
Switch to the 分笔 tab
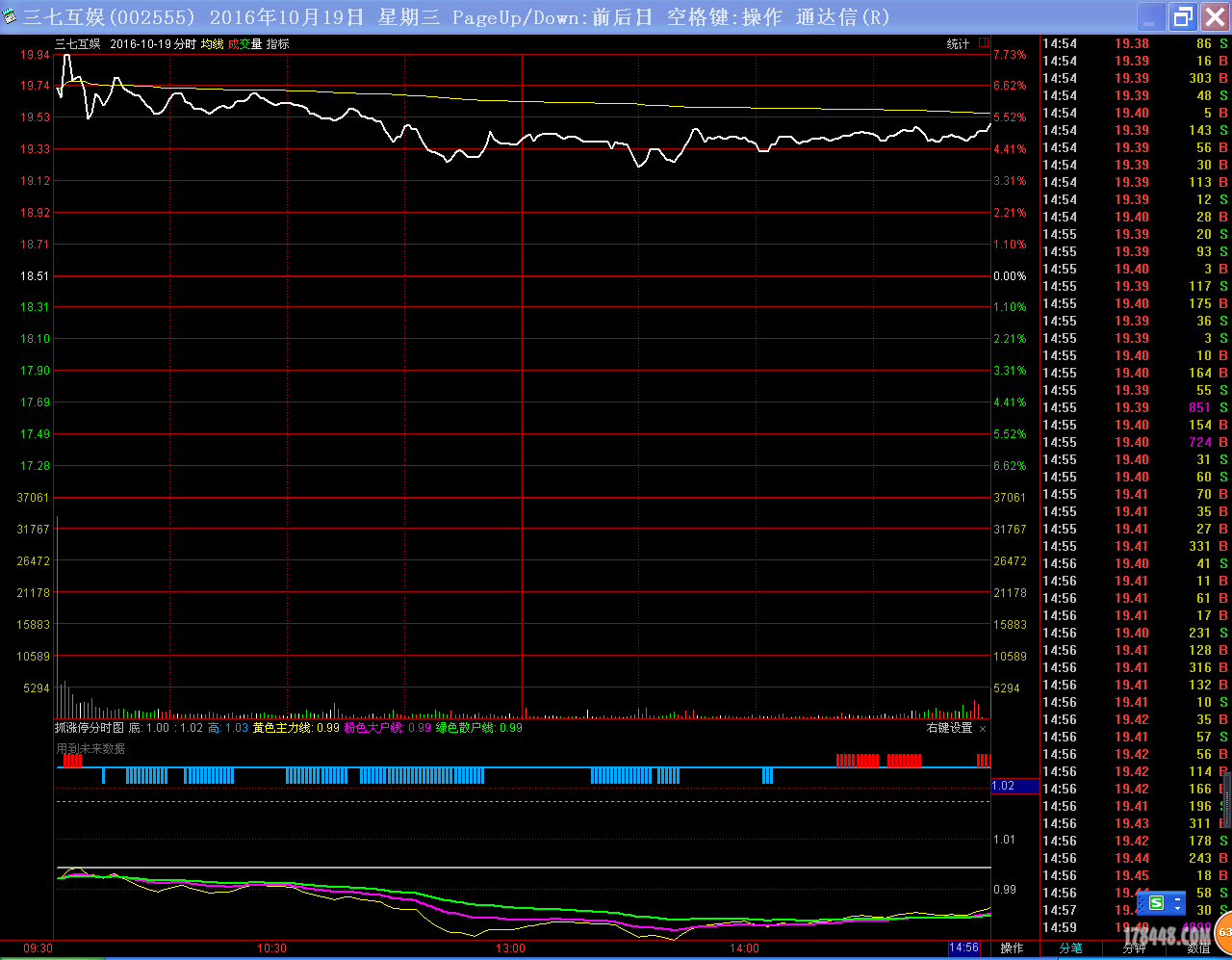pyautogui.click(x=1070, y=948)
